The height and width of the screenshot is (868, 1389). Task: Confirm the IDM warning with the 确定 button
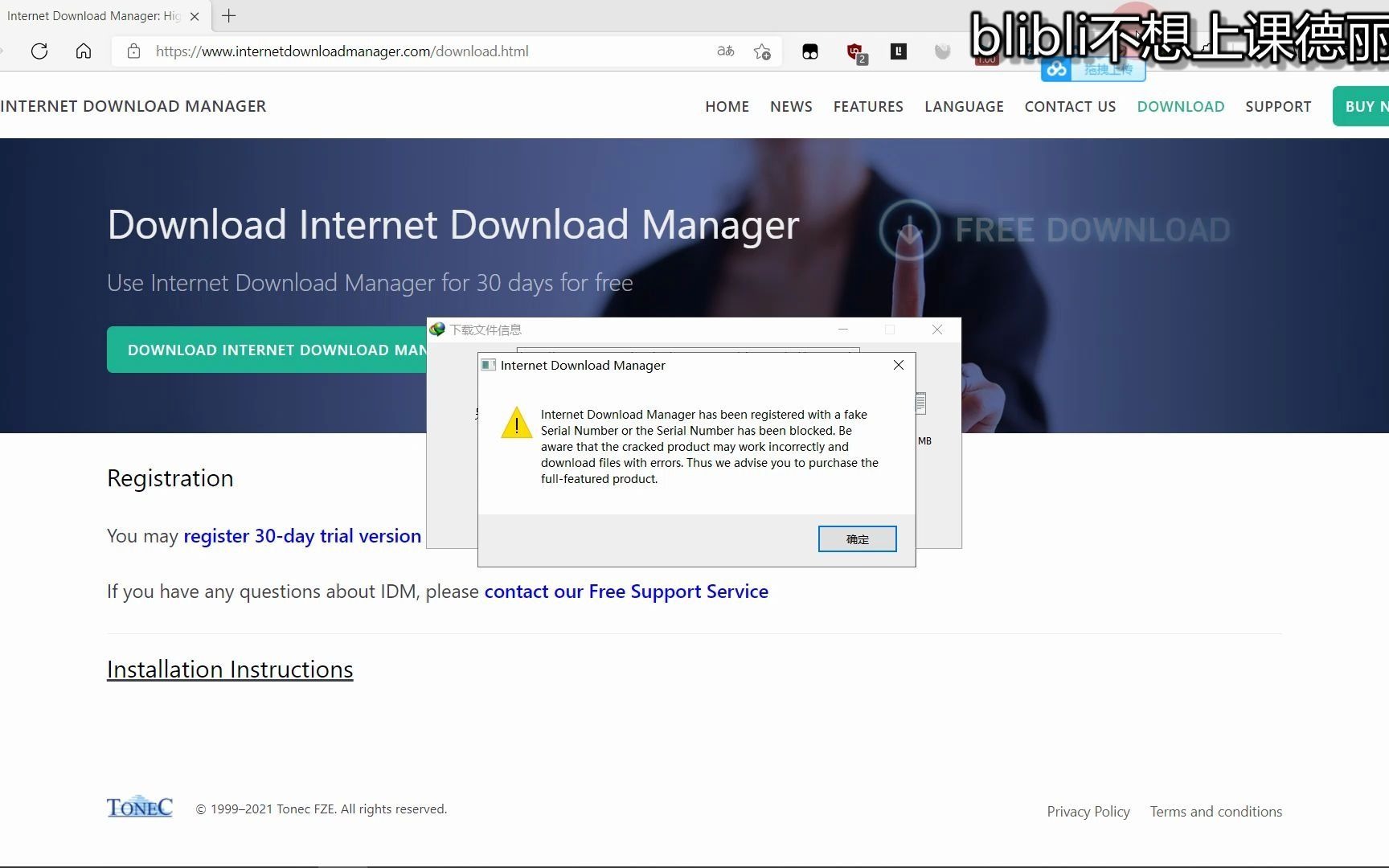pos(857,539)
